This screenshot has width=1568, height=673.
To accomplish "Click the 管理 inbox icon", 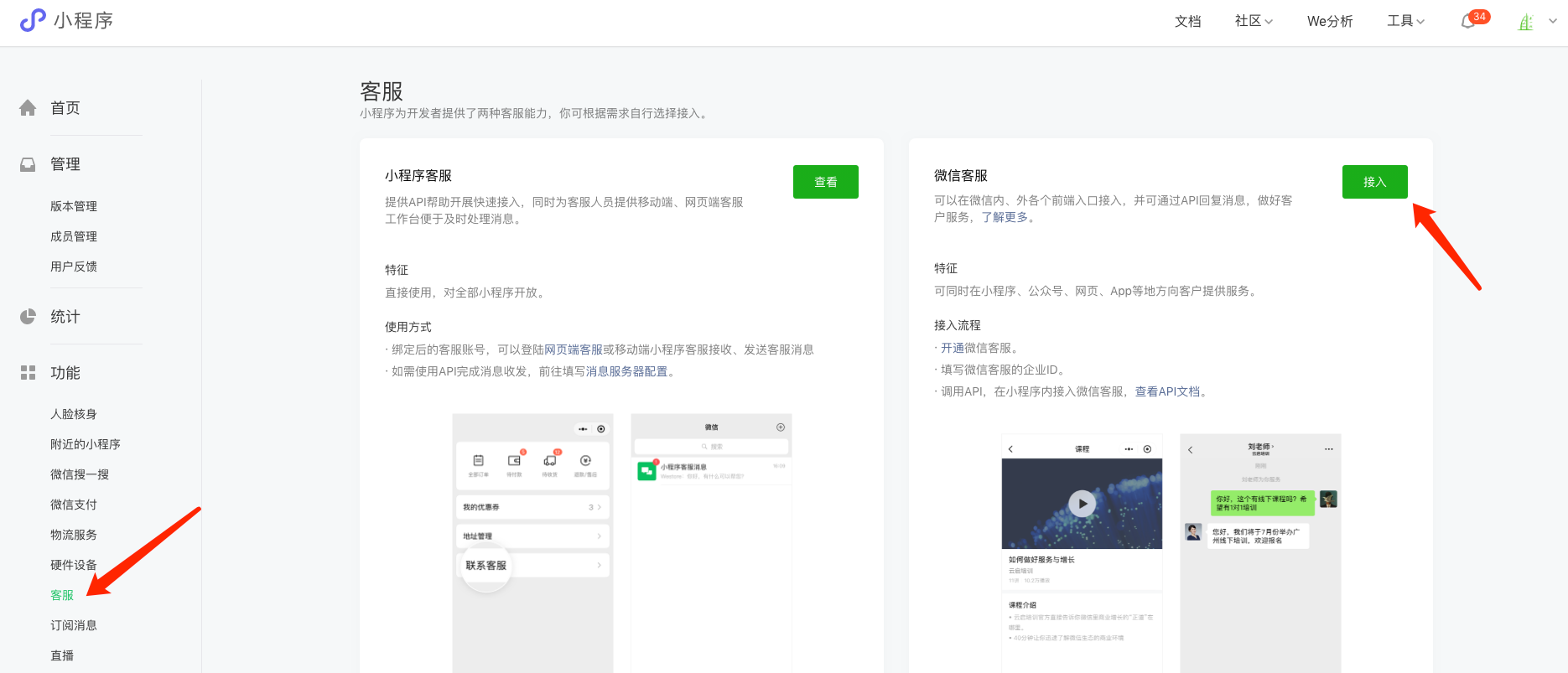I will (28, 164).
